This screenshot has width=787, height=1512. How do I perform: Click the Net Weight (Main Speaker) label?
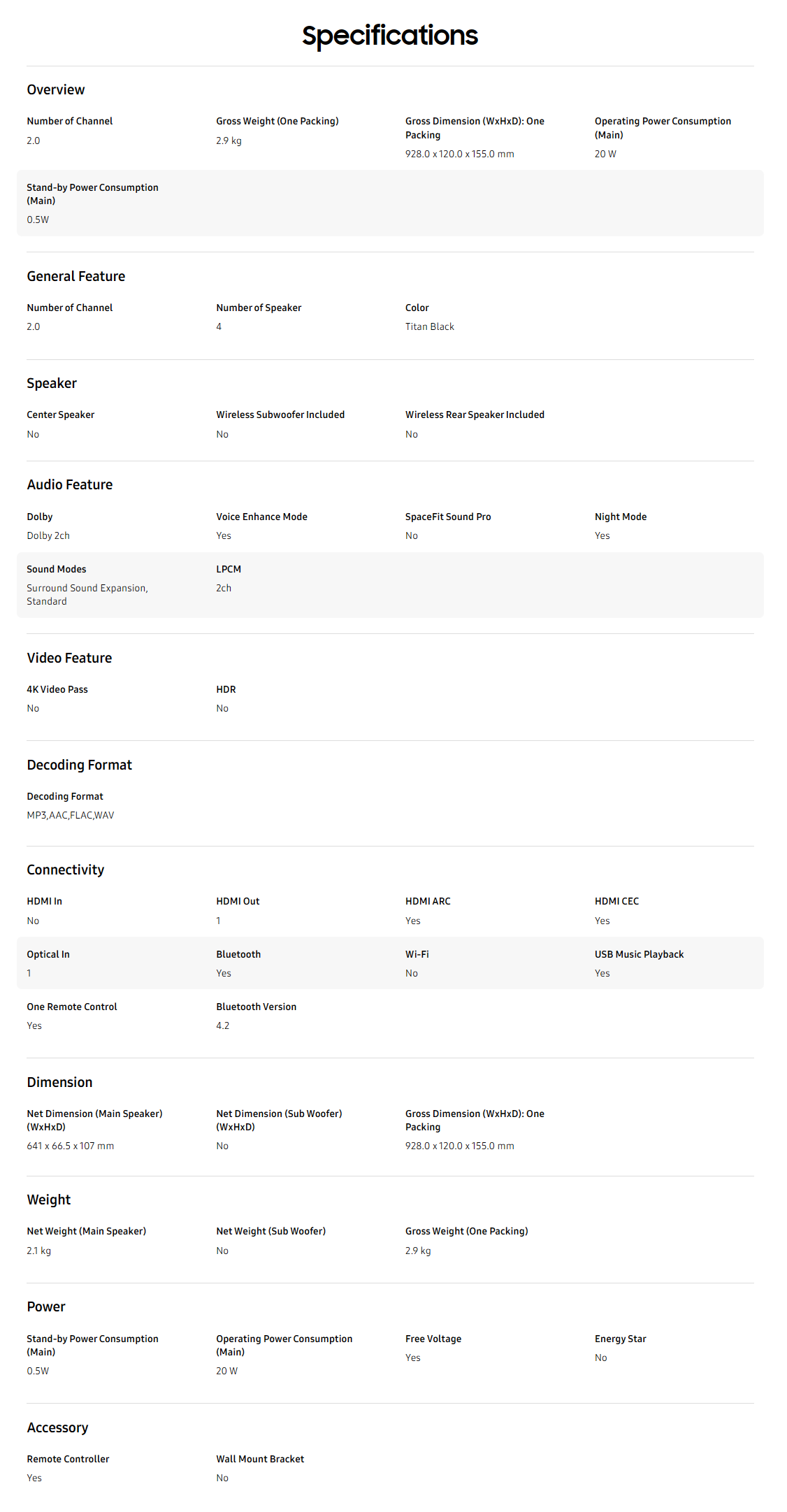tap(87, 1231)
